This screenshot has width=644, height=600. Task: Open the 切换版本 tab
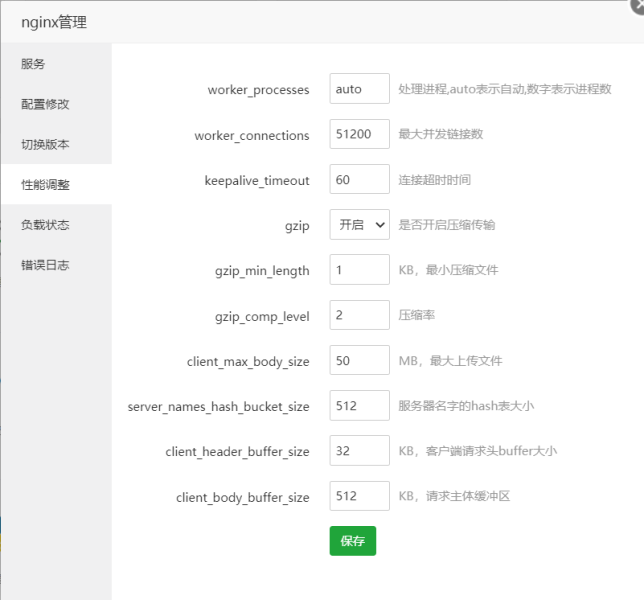[56, 144]
